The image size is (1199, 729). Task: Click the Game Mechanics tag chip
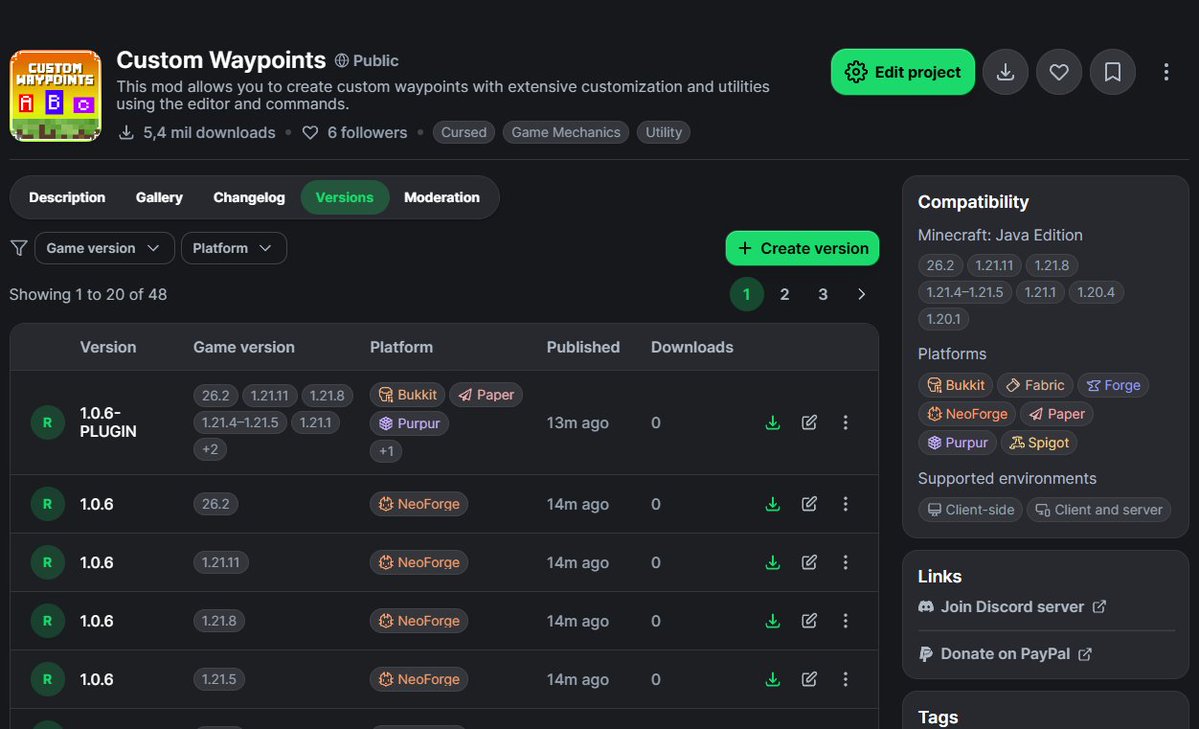tap(566, 132)
